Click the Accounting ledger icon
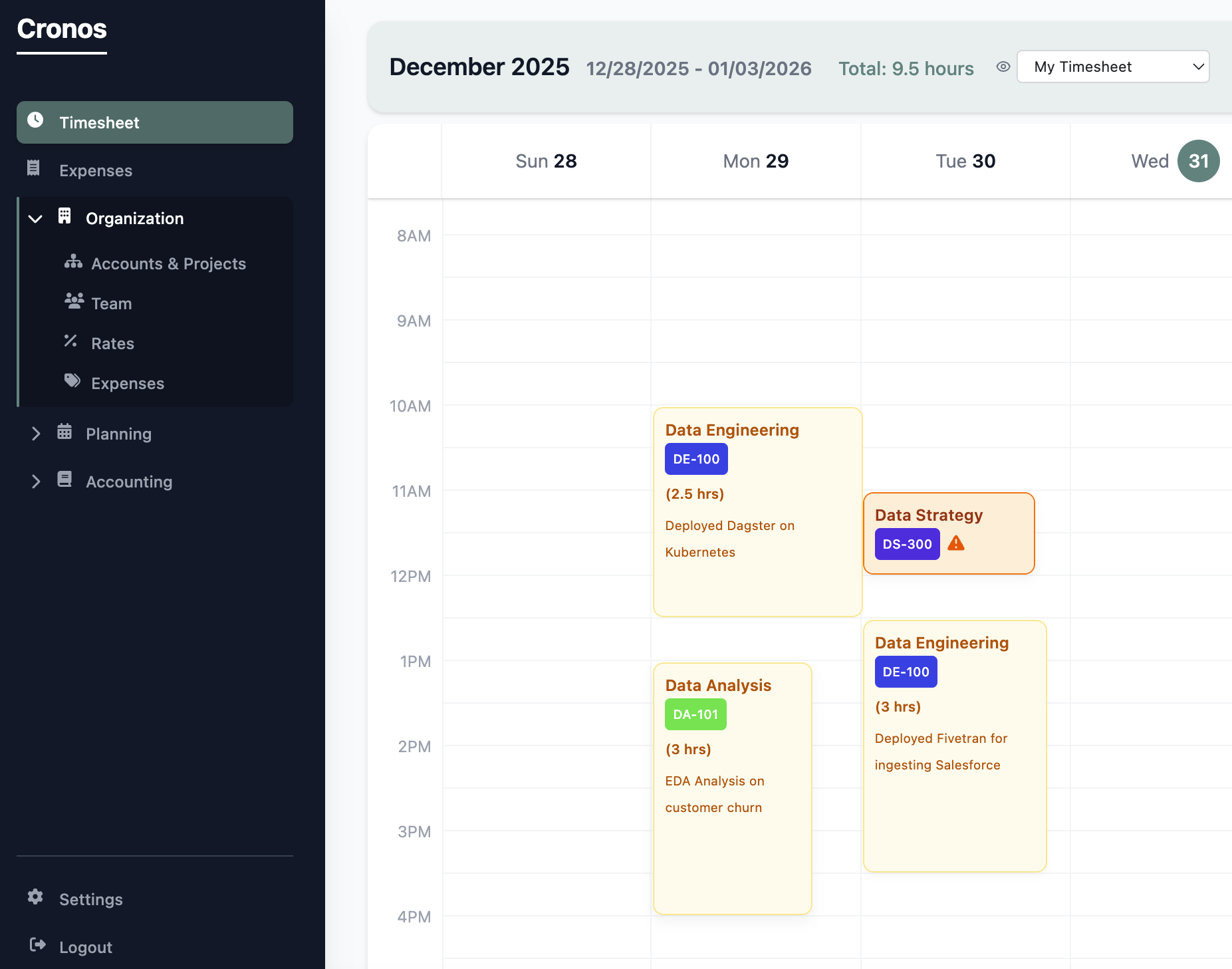 [64, 480]
